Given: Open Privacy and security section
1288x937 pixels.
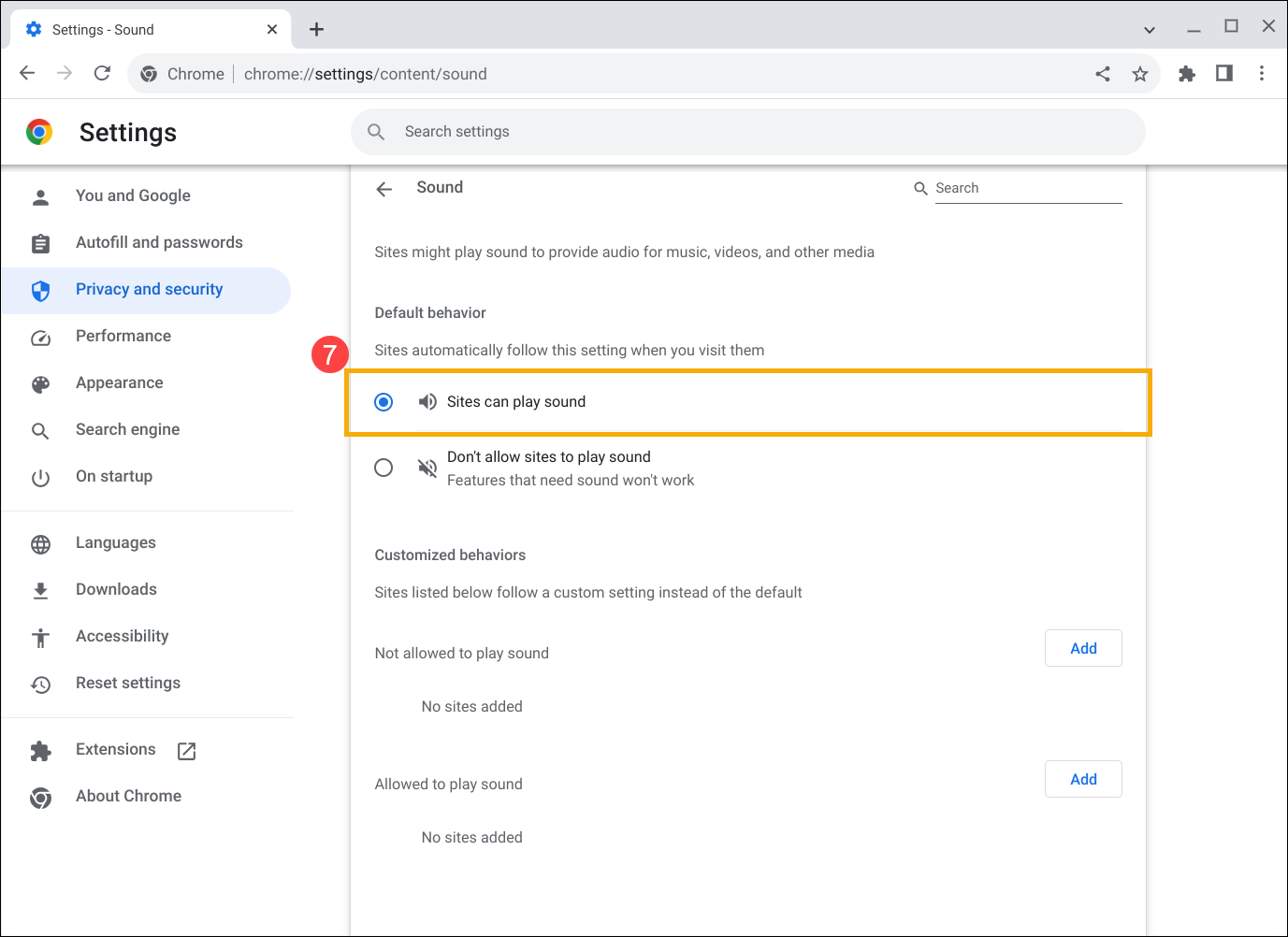Looking at the screenshot, I should [147, 290].
